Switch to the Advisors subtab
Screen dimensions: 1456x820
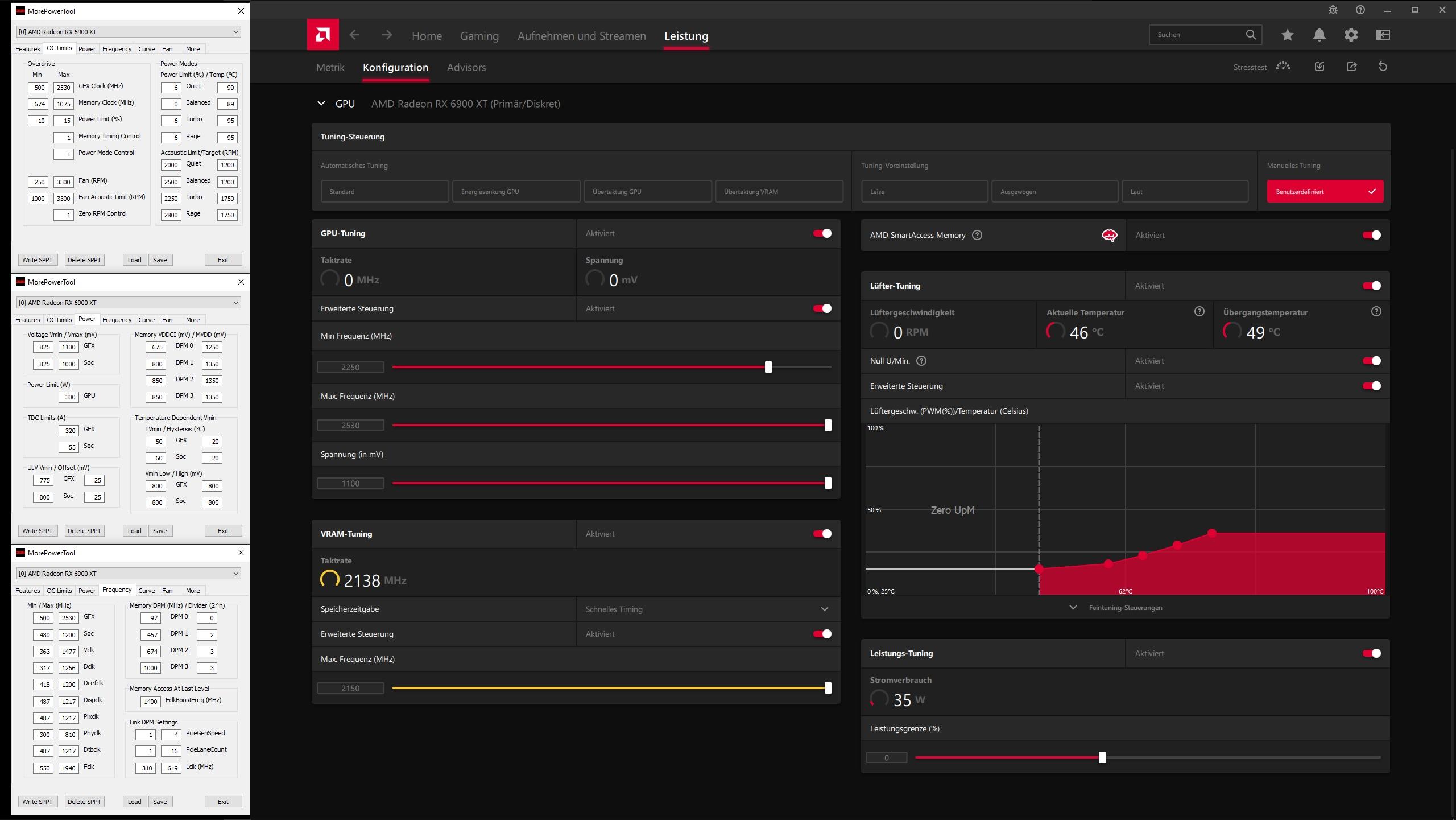click(466, 67)
